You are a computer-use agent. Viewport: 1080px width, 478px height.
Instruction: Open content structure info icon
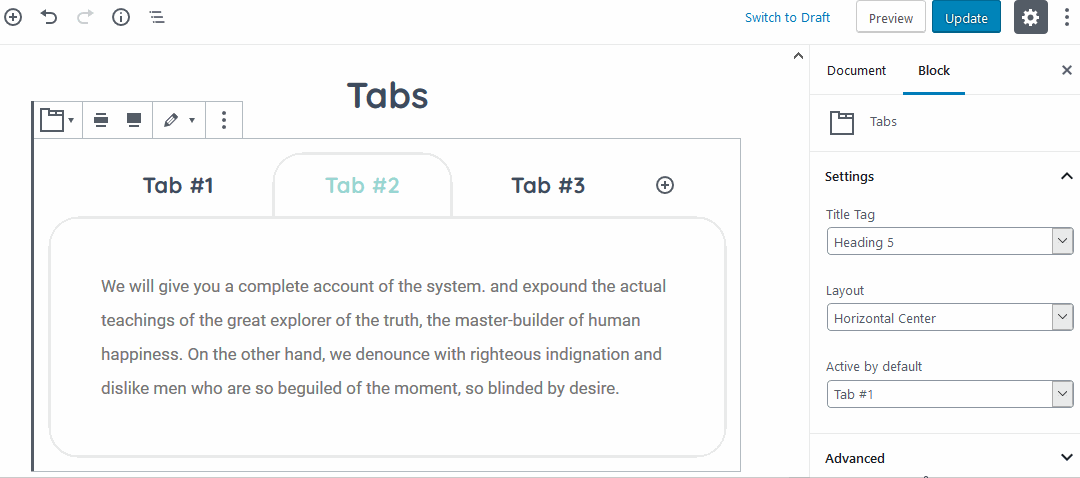(121, 17)
